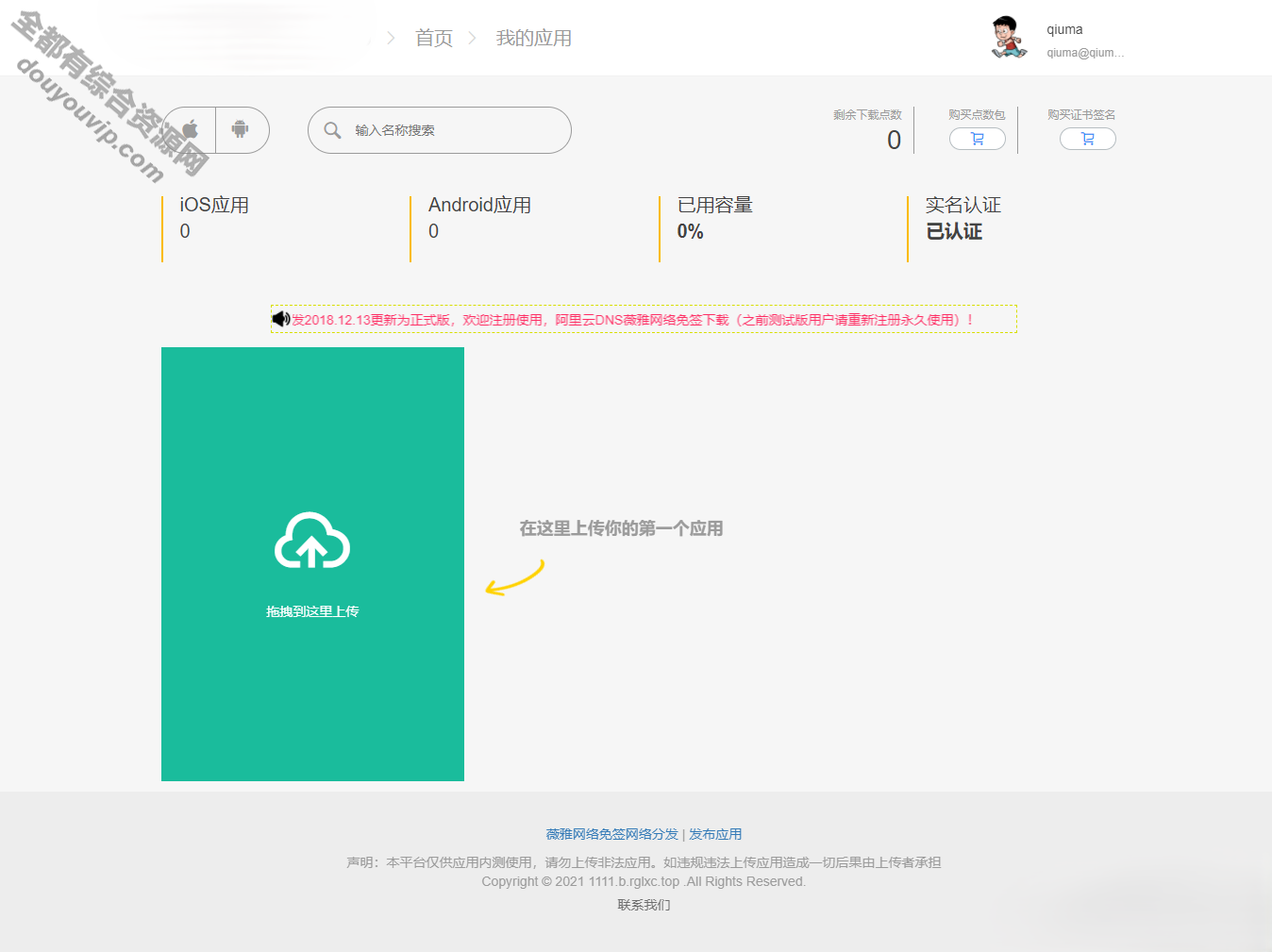Open 薇雅网络免签网络分发 footer link

tap(611, 834)
